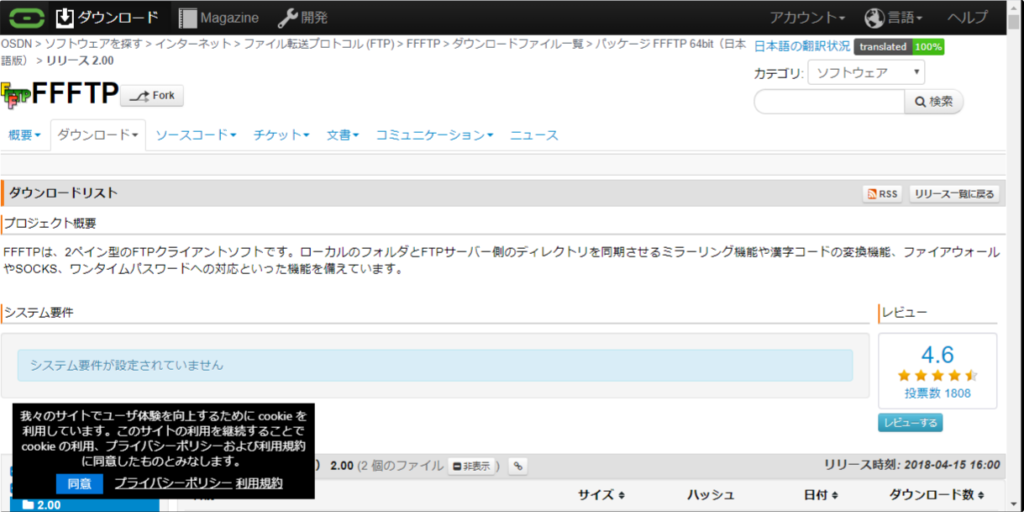This screenshot has height=512, width=1024.
Task: Click the vertical scrollbar down arrow
Action: (1013, 505)
